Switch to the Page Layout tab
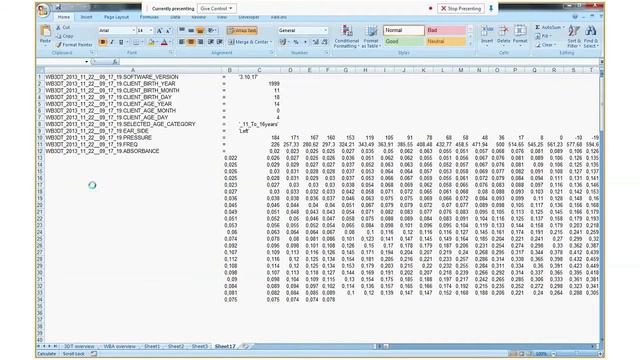This screenshot has height=360, width=640. click(x=116, y=17)
